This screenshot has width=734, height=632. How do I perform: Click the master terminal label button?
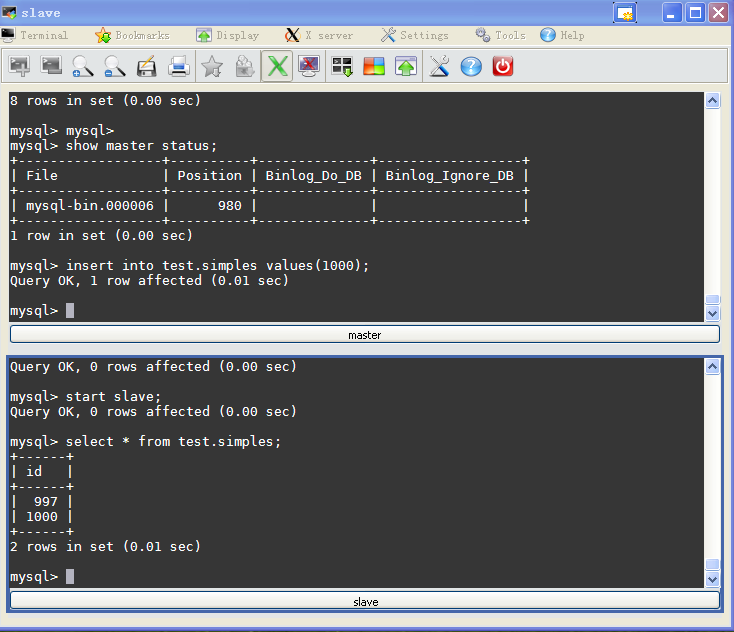[x=365, y=335]
